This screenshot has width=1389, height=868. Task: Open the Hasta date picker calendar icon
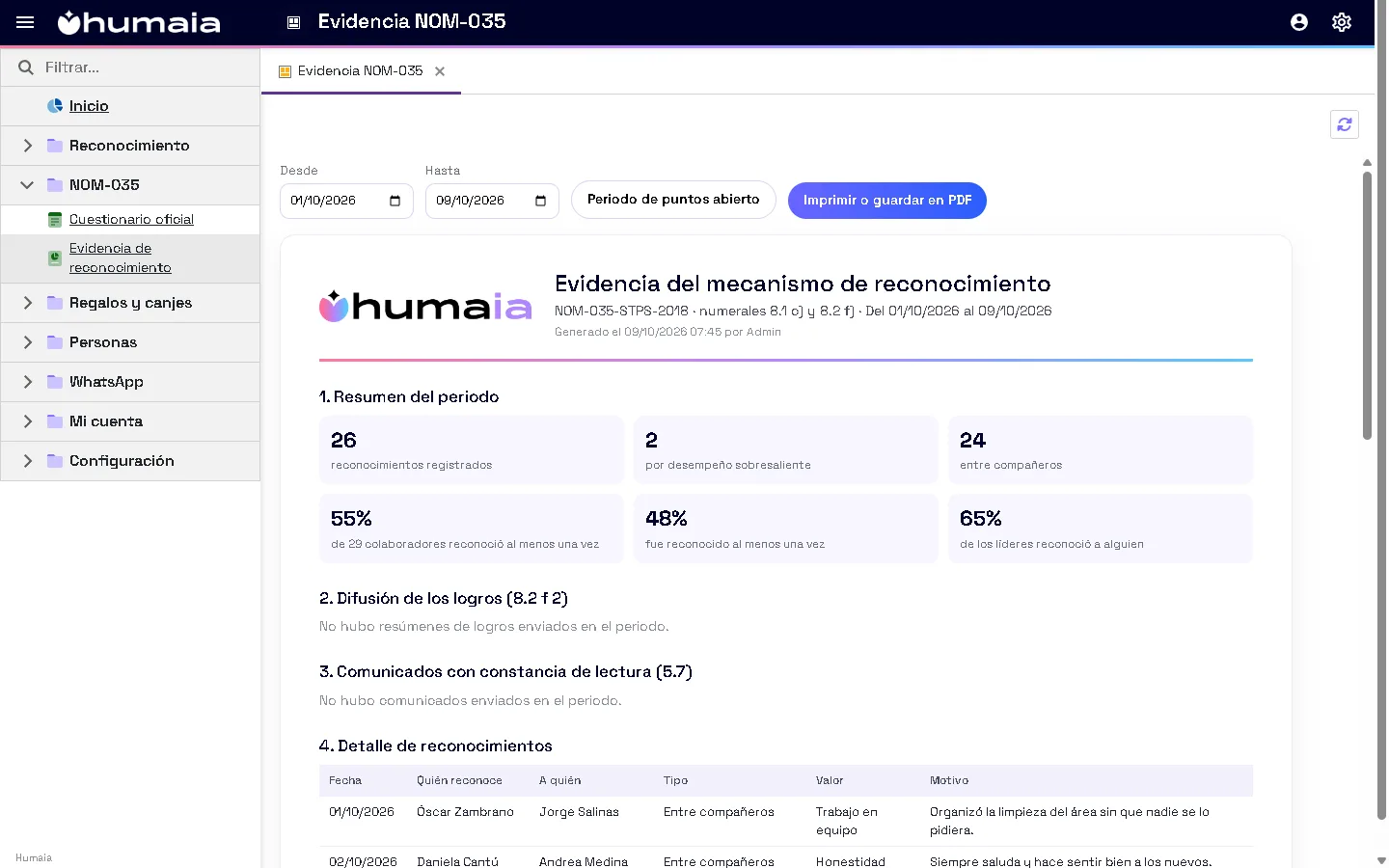(x=540, y=201)
